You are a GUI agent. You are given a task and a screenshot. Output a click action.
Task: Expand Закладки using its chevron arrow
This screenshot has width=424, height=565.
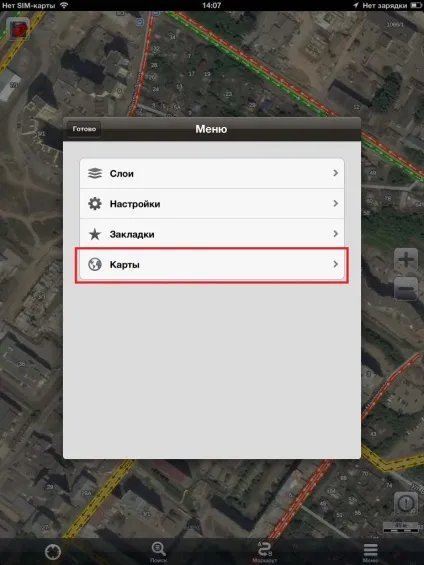tap(335, 234)
